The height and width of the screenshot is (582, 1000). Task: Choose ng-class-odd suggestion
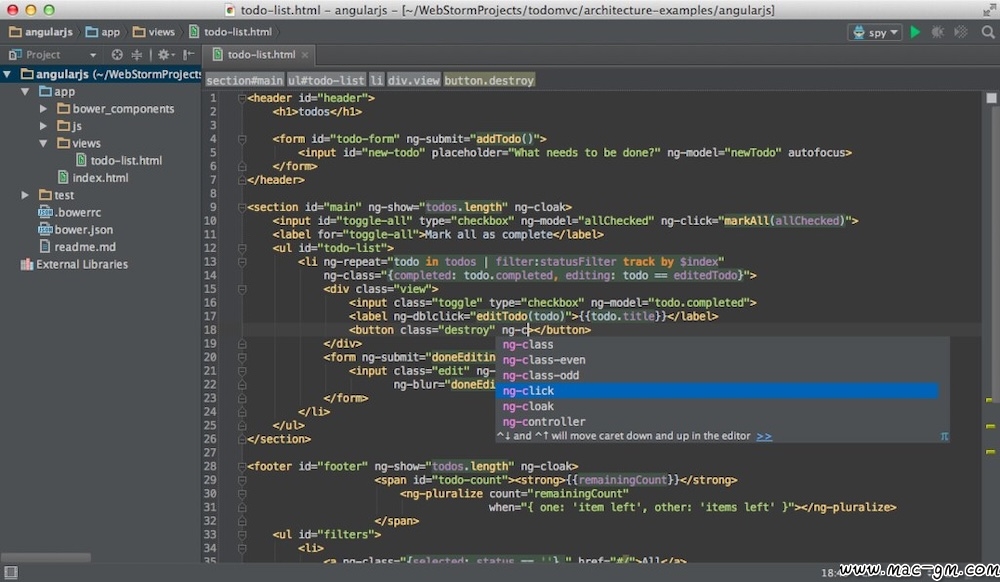tap(717, 375)
